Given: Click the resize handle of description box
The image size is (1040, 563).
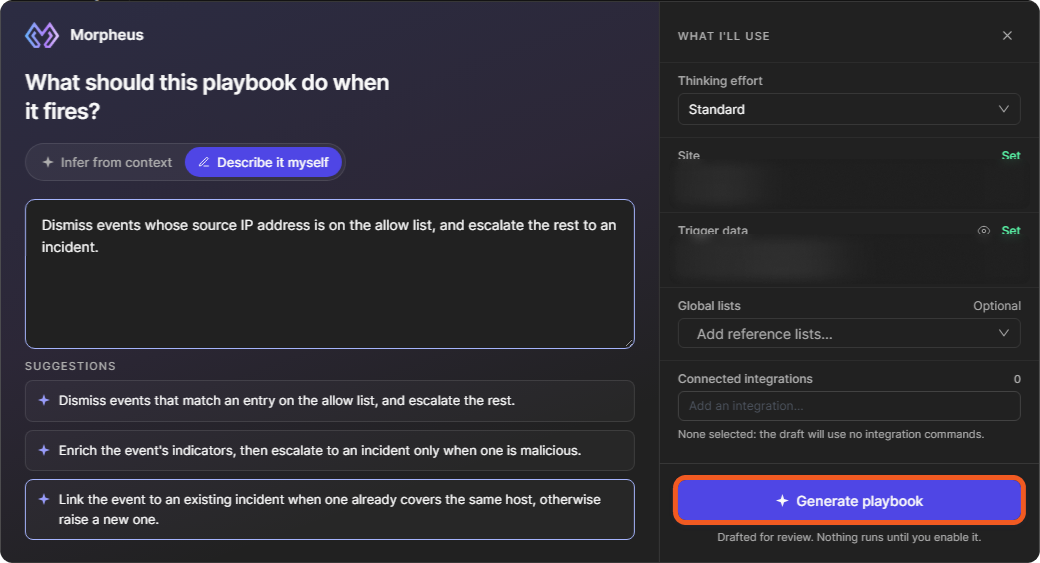Looking at the screenshot, I should pyautogui.click(x=629, y=343).
